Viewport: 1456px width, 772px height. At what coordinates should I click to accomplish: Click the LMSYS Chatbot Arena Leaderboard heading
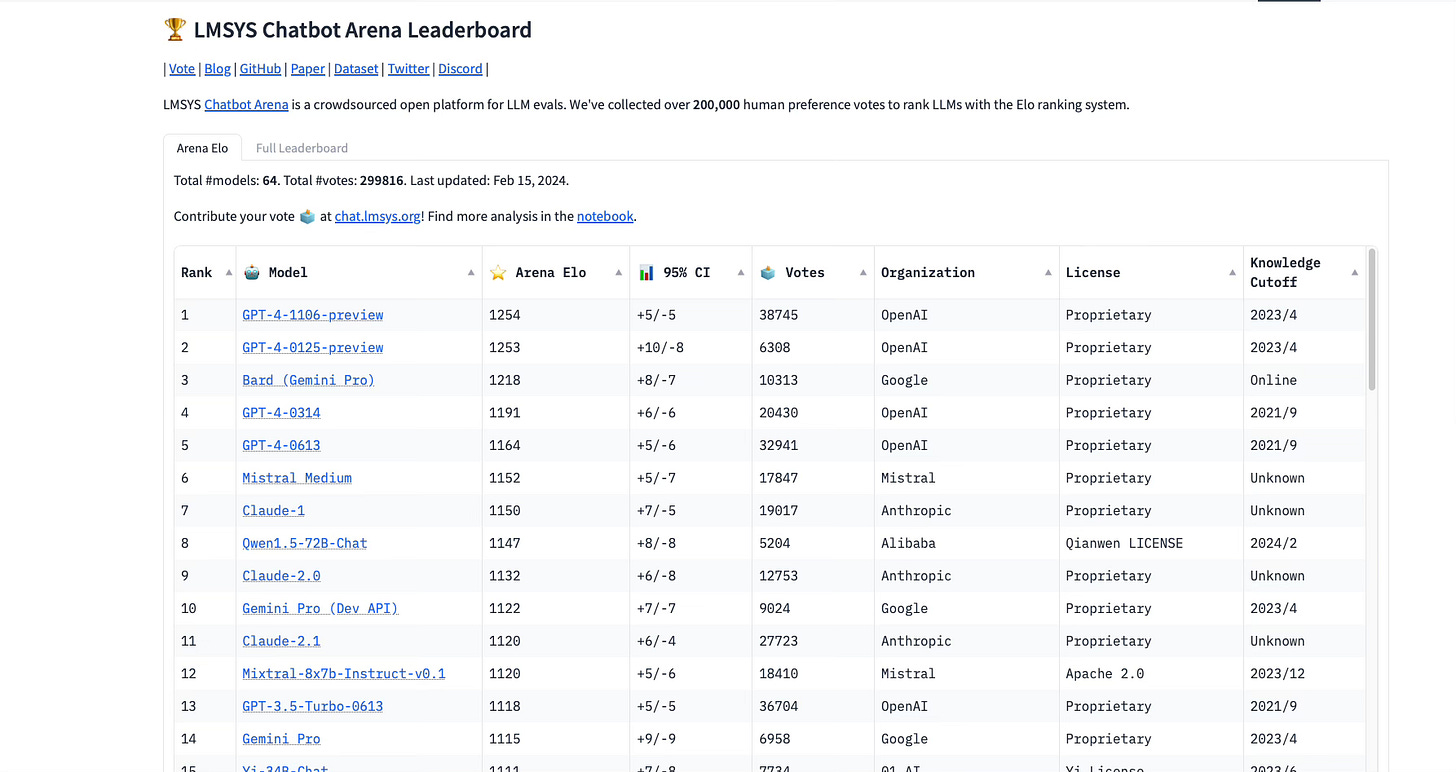pyautogui.click(x=363, y=30)
